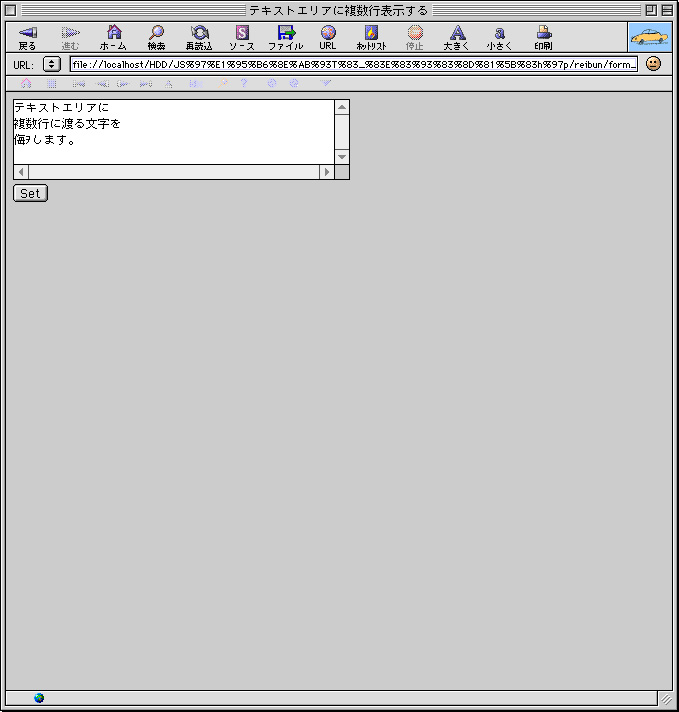Click the text area scroll-left arrow

click(x=21, y=172)
